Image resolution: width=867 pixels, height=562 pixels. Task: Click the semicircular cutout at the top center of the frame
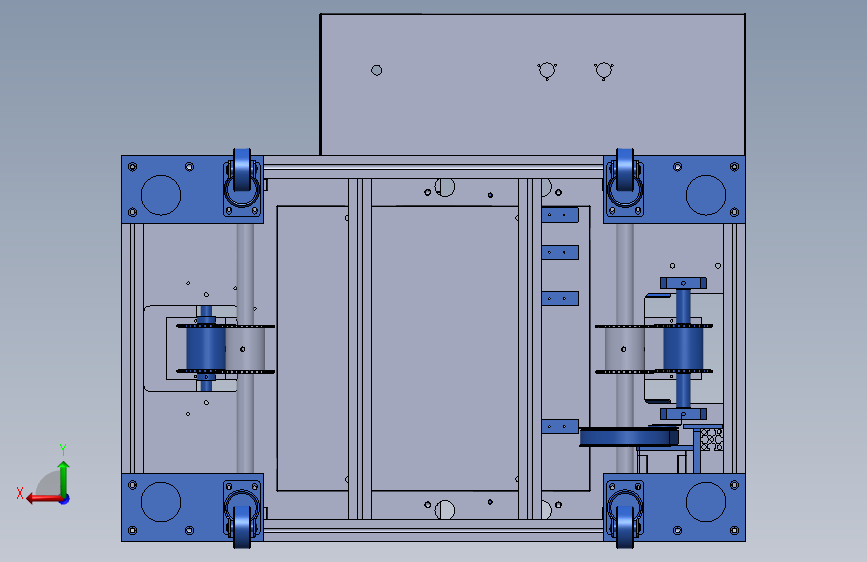(445, 188)
